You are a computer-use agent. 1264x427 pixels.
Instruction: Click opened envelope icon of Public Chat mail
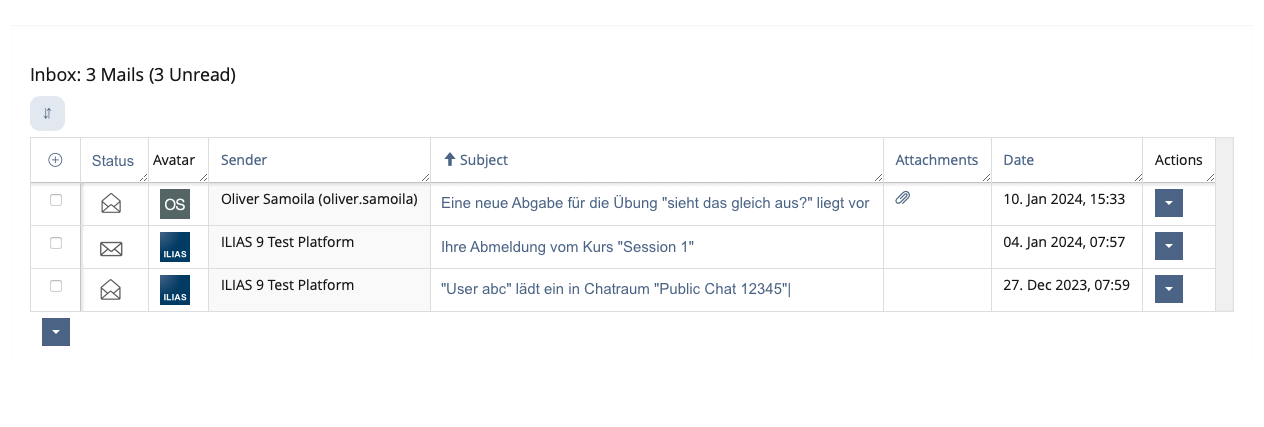click(x=111, y=290)
